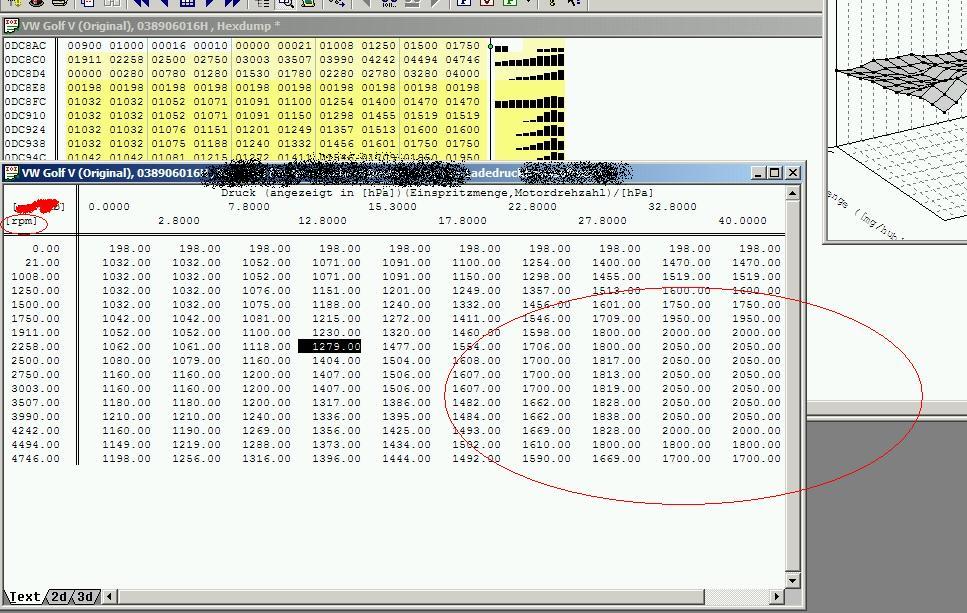Click the magnifier toolbar icon
Screen dimensions: 967x613
(x=286, y=3)
